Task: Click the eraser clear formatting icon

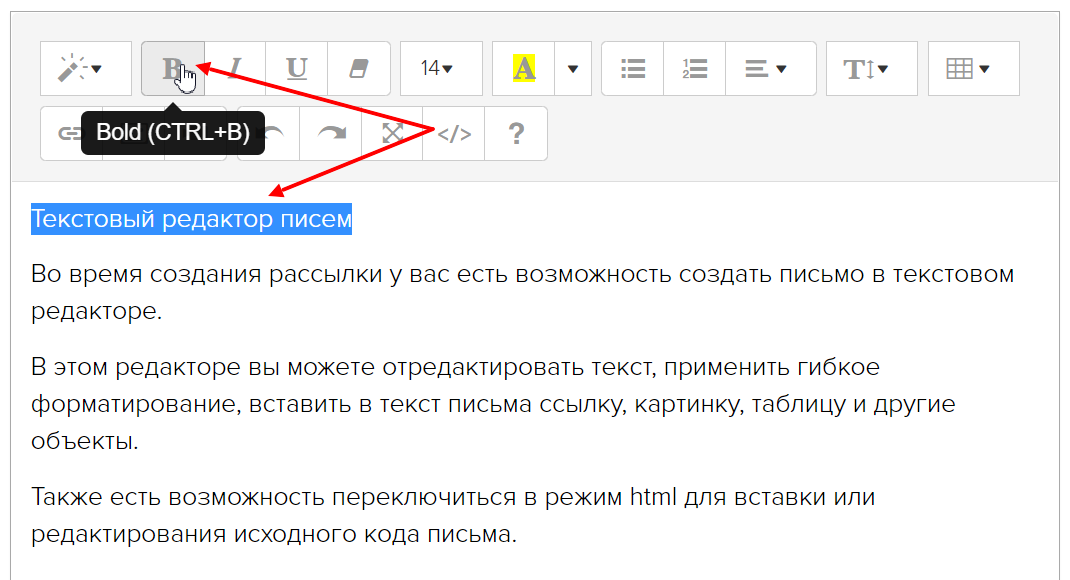Action: [358, 69]
